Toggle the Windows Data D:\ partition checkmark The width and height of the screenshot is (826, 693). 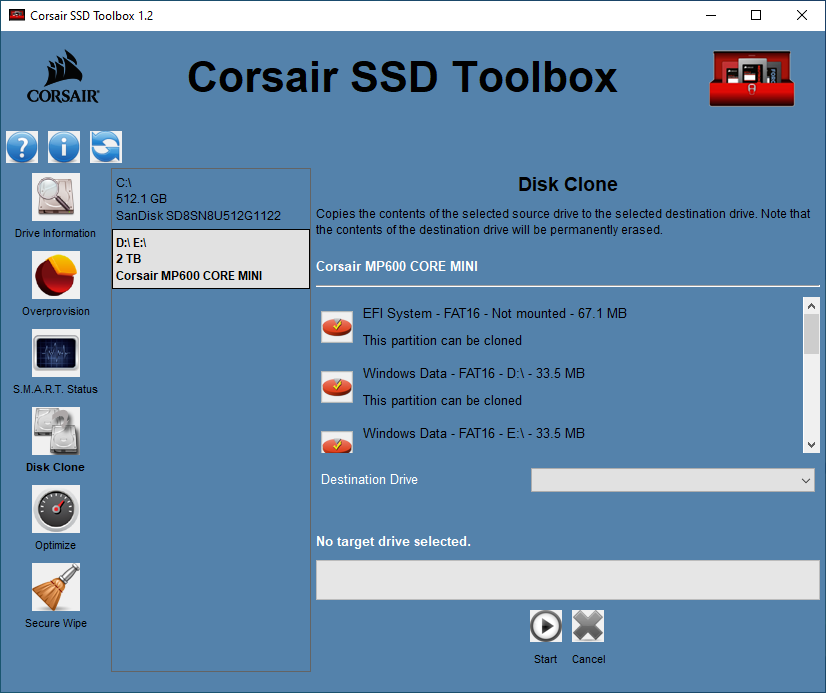[337, 386]
